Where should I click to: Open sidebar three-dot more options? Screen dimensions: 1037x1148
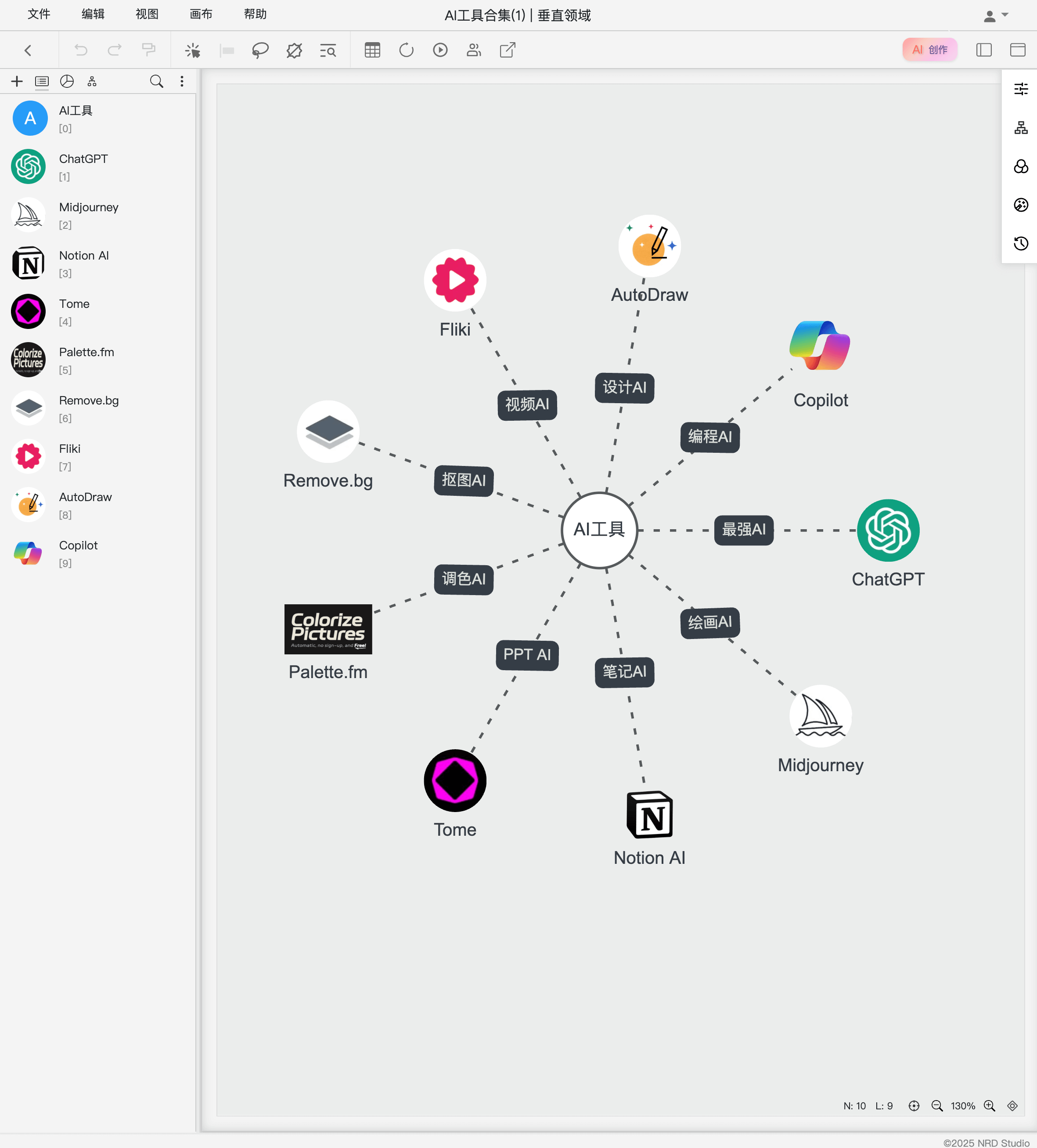click(x=182, y=81)
